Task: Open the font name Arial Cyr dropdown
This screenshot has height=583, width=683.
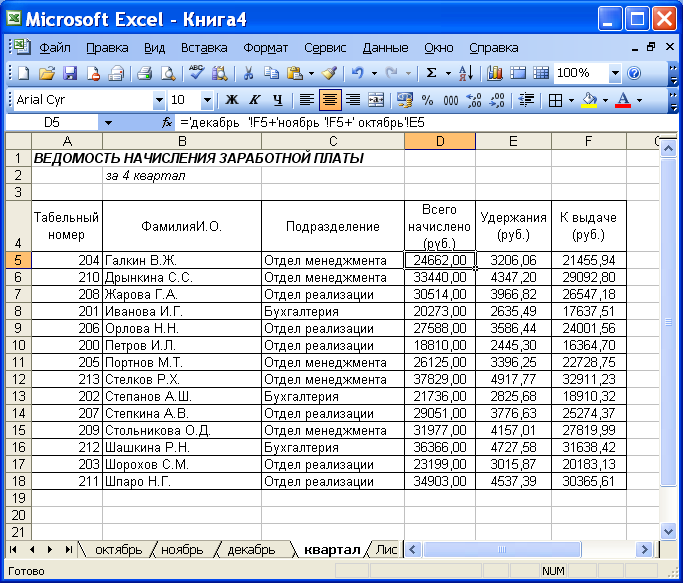Action: click(159, 101)
